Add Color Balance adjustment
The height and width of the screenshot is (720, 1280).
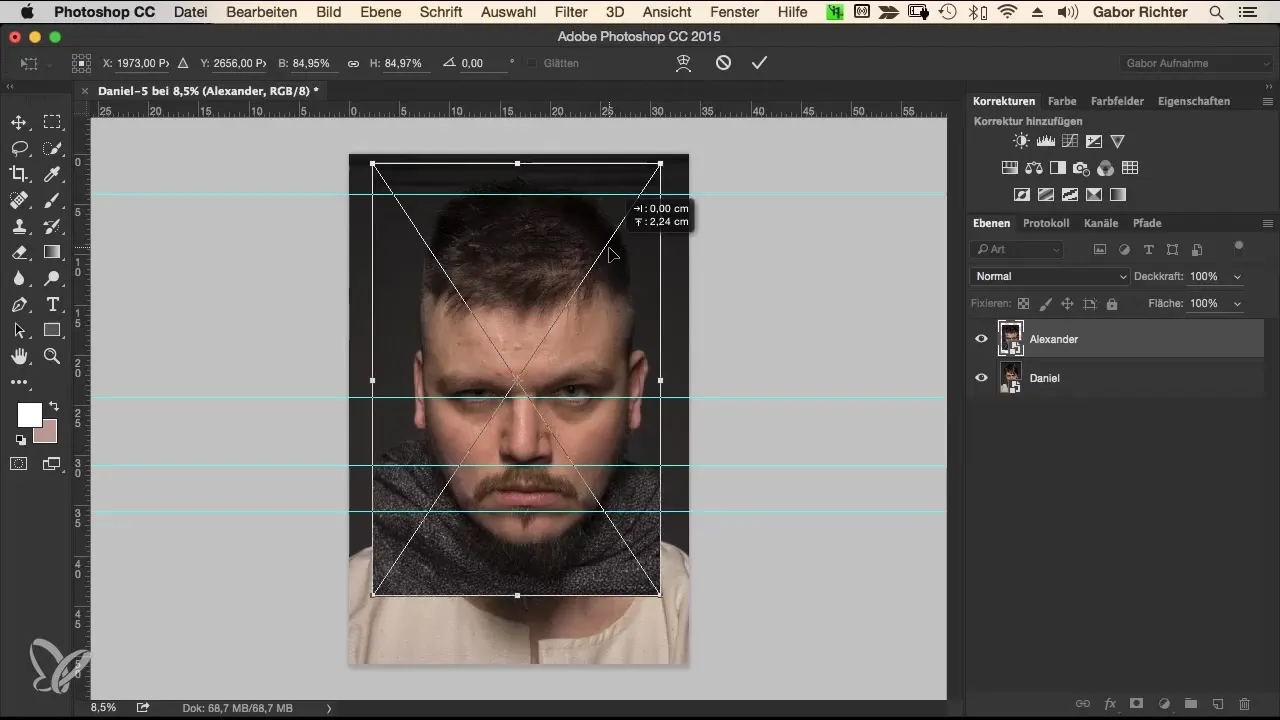click(x=1034, y=168)
